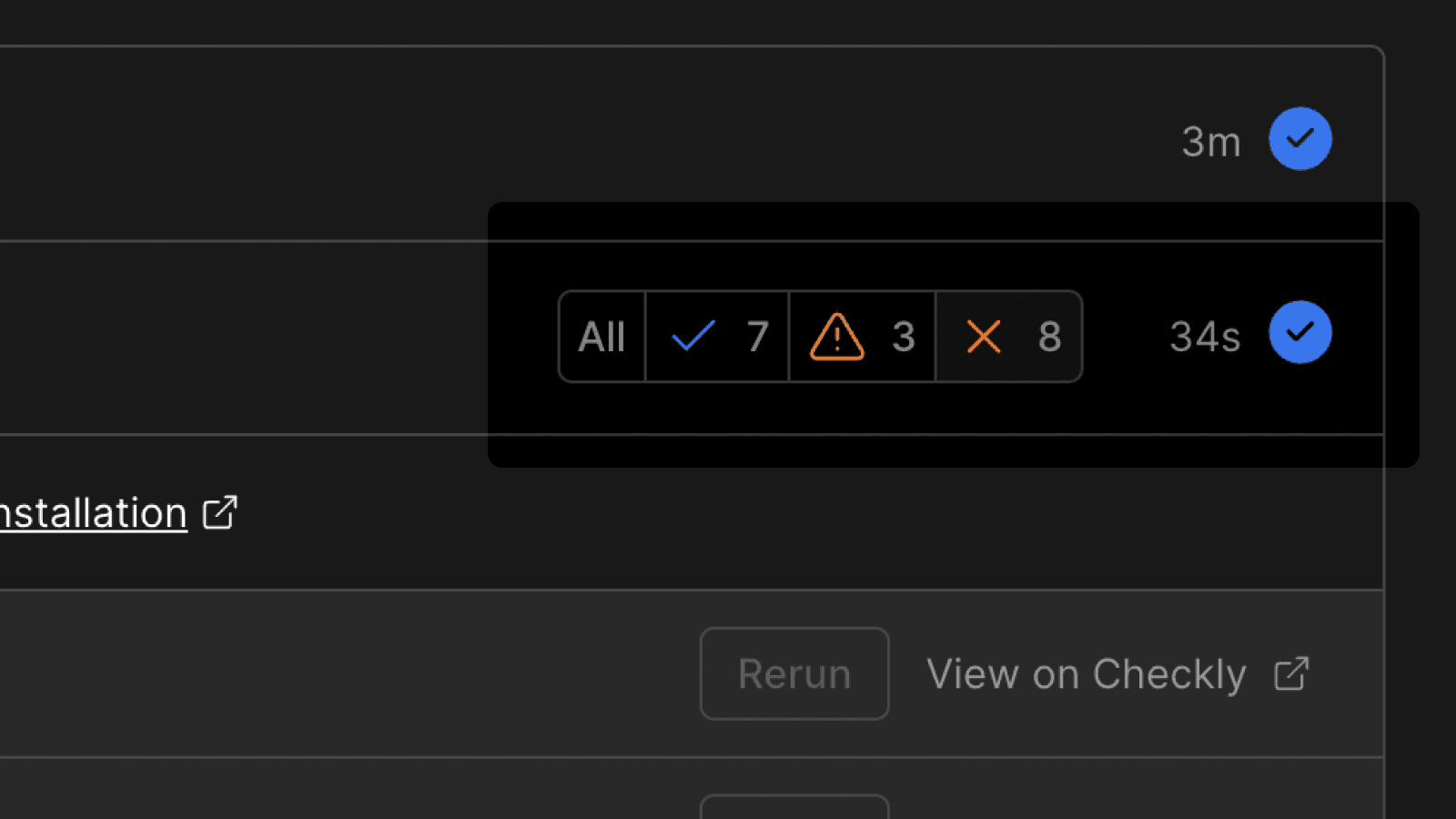Screen dimensions: 1456x819
Task: Click the blue checkmark passed filter icon
Action: 693,337
